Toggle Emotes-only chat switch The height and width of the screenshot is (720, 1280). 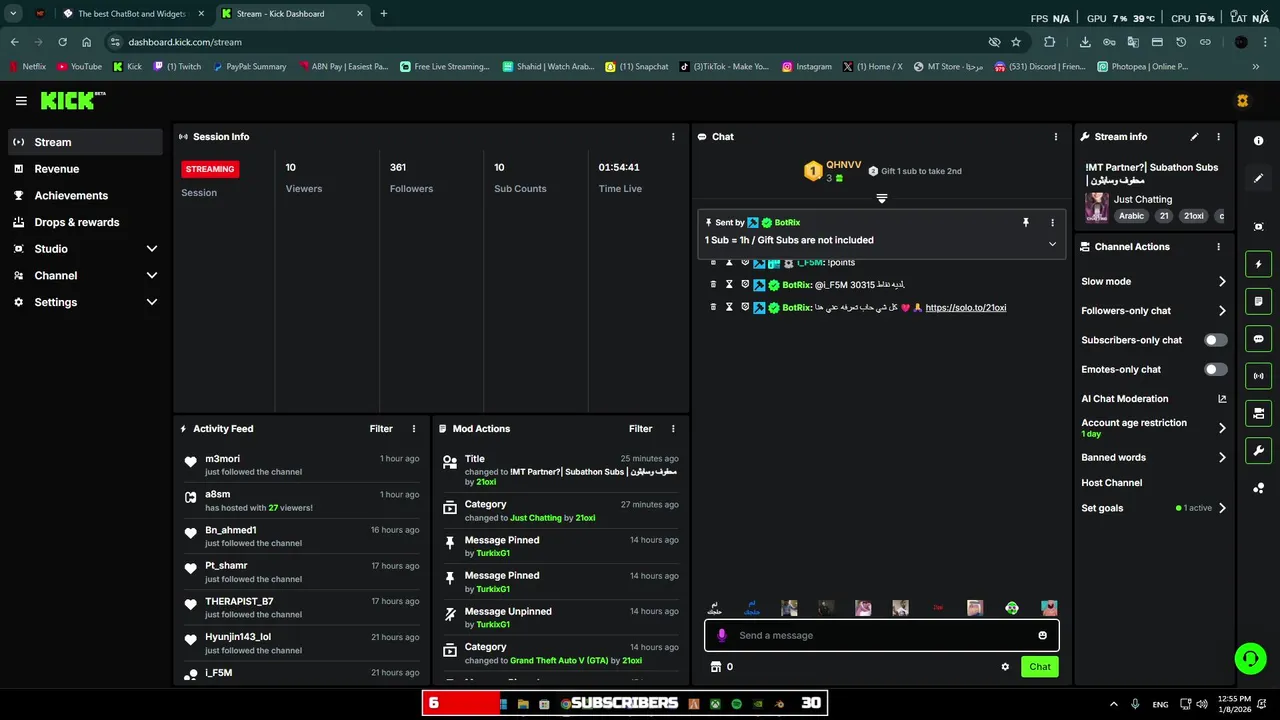tap(1215, 369)
